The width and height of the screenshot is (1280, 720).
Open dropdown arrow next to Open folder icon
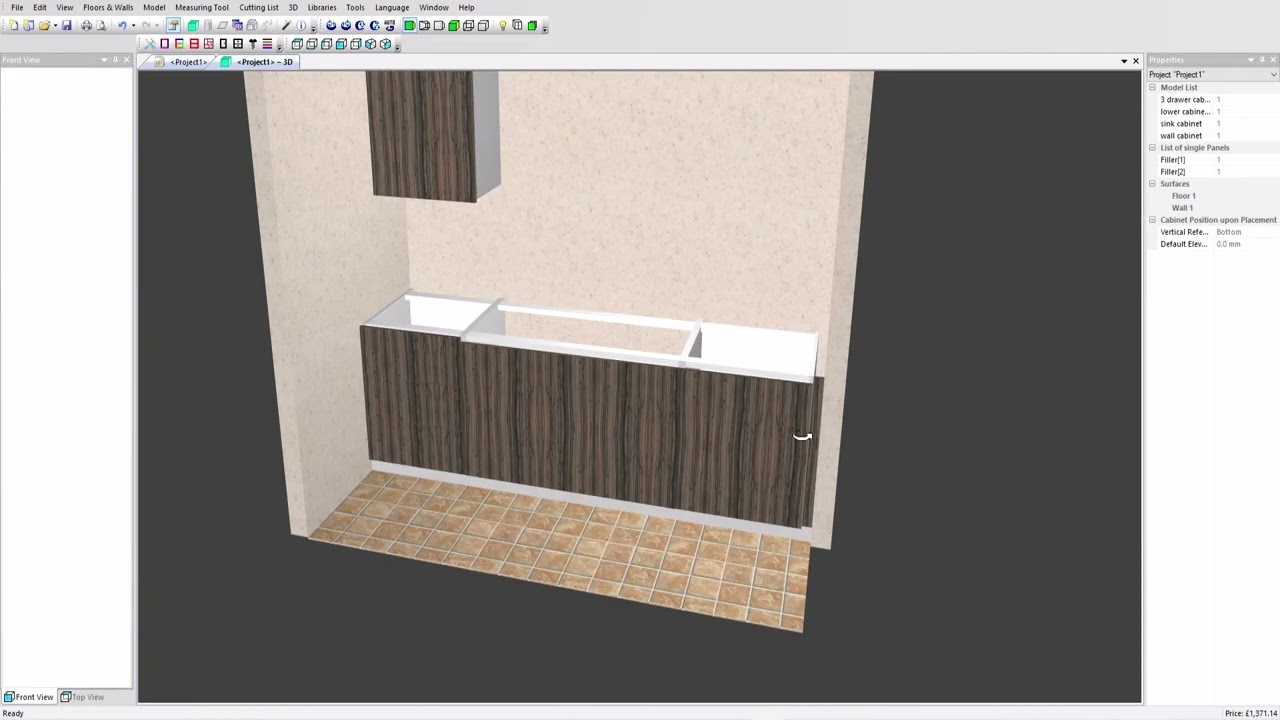(56, 26)
